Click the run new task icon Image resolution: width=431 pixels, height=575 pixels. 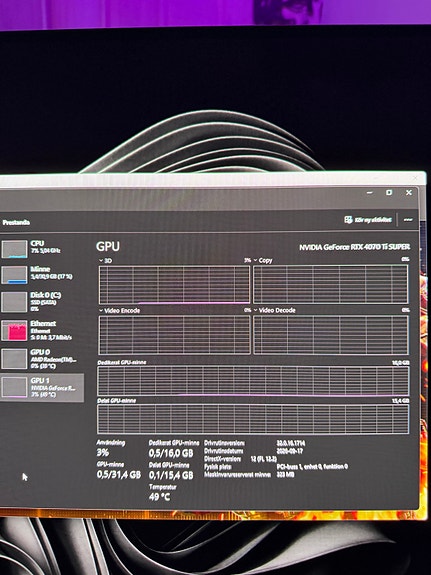click(348, 220)
